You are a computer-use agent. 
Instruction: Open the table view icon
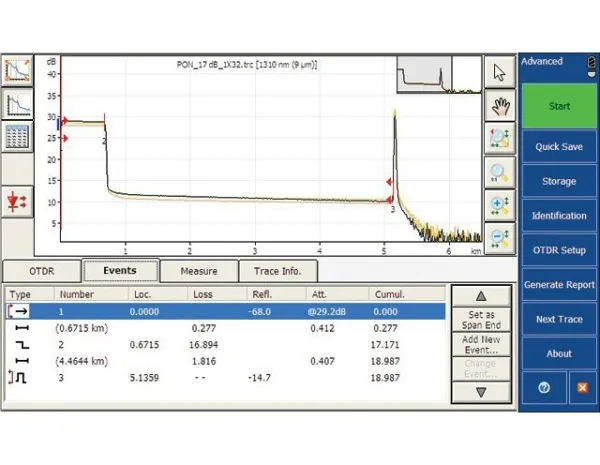[x=17, y=138]
